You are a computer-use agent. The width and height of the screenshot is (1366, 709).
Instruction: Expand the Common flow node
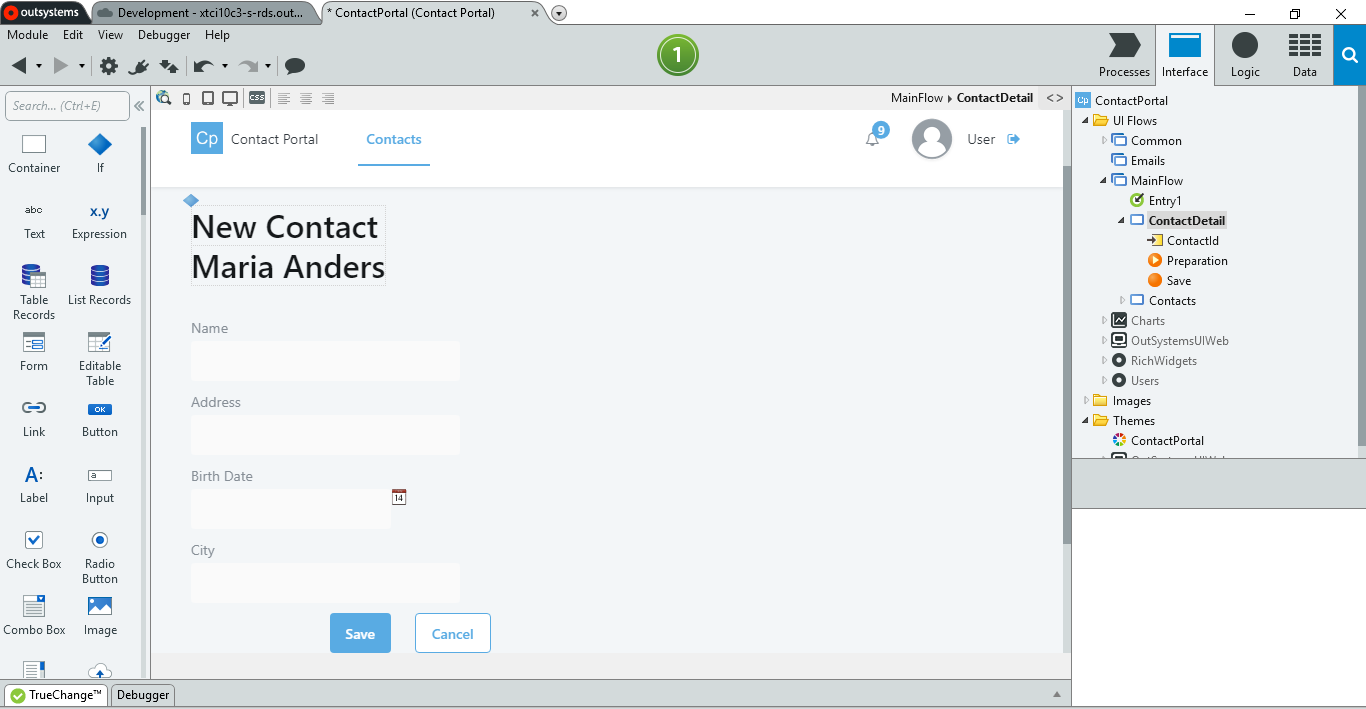(1104, 141)
